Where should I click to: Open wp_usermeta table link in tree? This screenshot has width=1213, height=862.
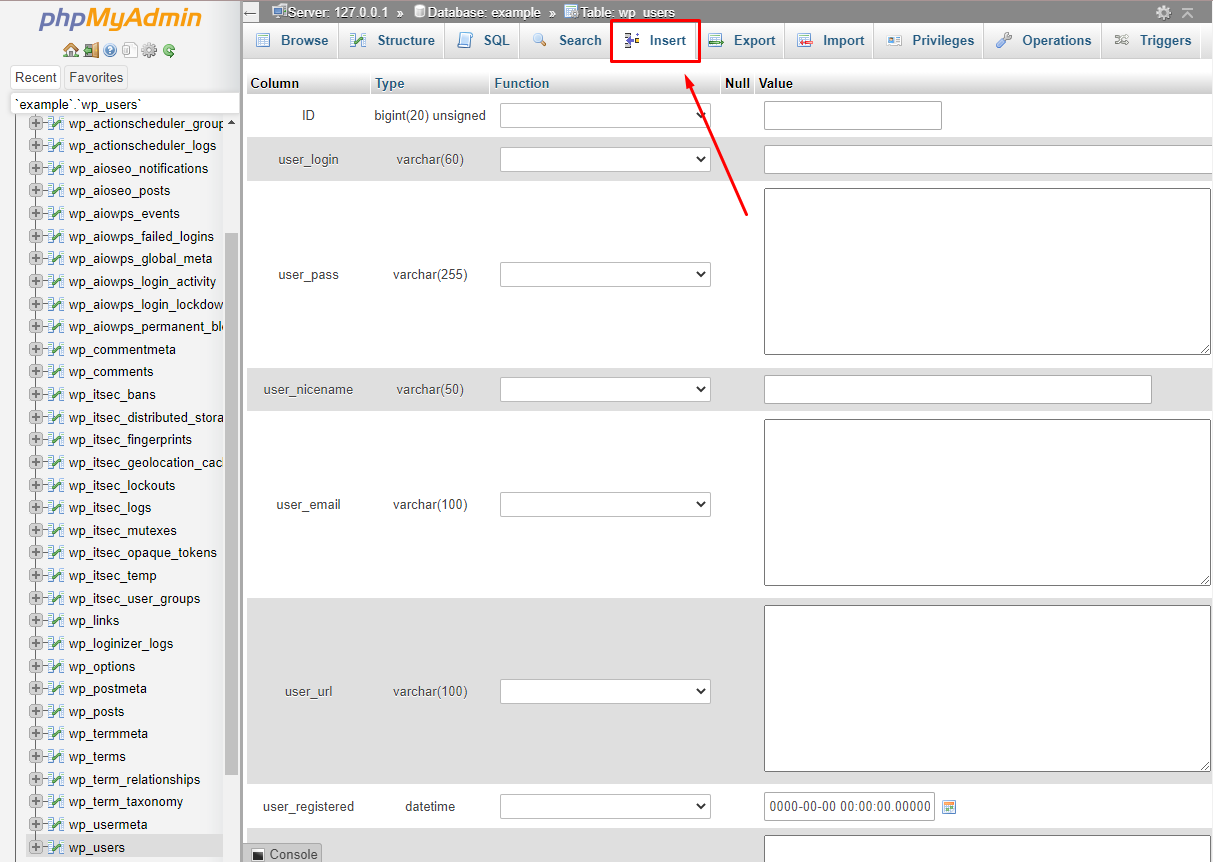[108, 824]
